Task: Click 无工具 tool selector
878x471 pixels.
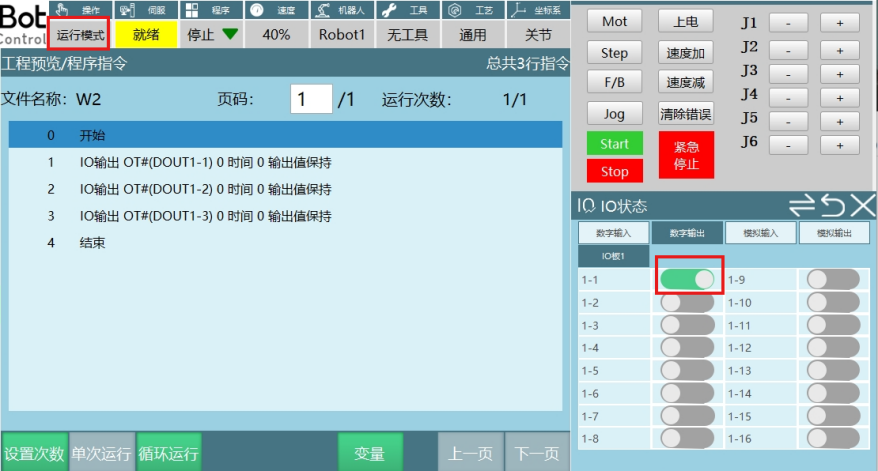Action: point(408,35)
